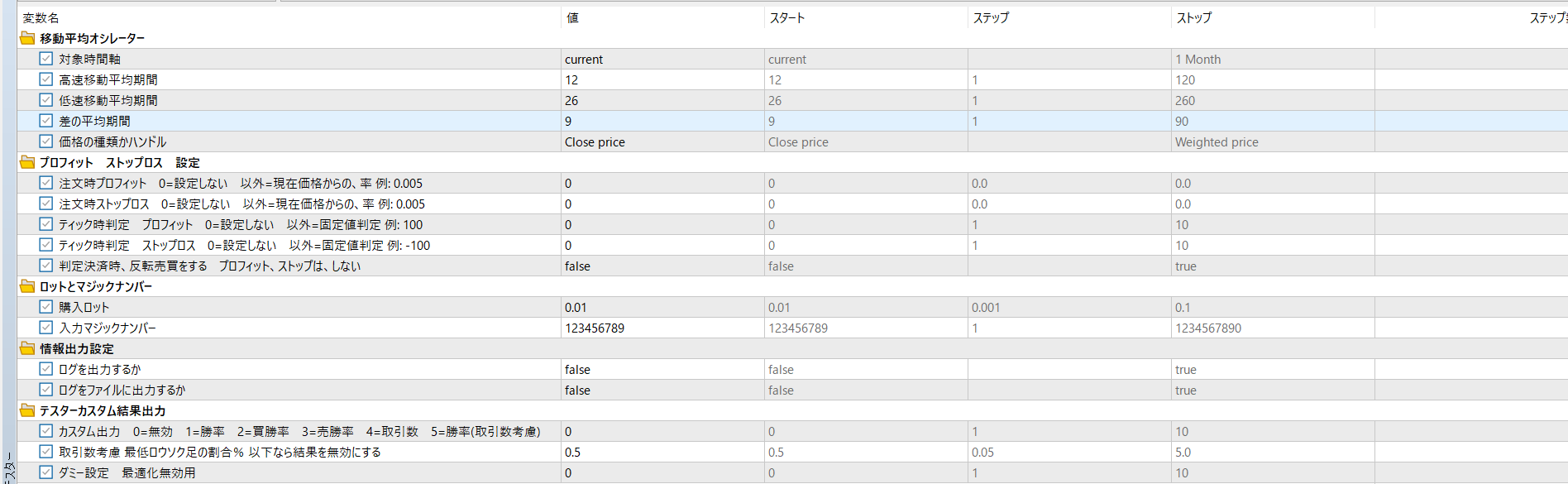
Task: Edit the stop value 120 for 高速移動平均期間
Action: 1273,79
